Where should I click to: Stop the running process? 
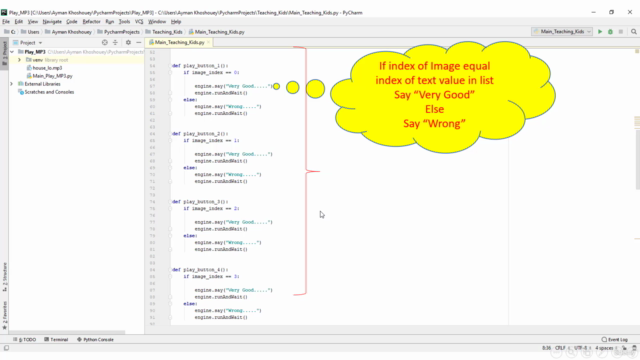[621, 32]
